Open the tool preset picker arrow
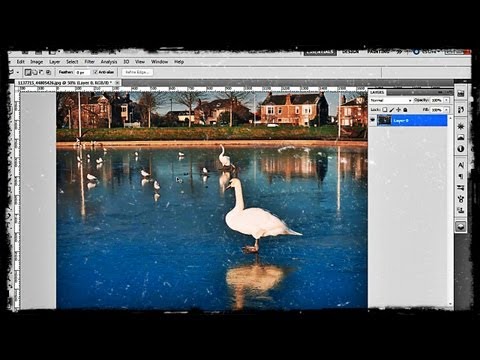This screenshot has width=480, height=360. coord(17,72)
